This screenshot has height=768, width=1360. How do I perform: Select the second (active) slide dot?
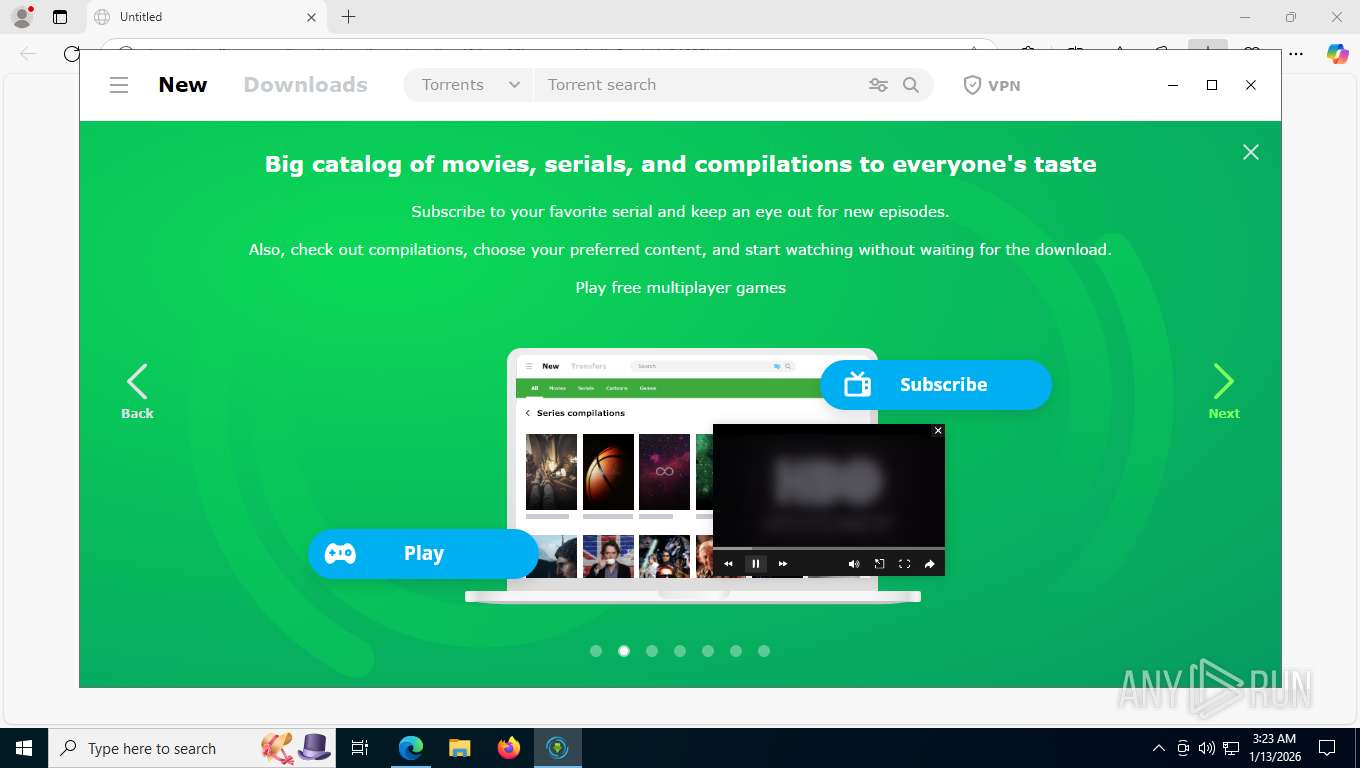[624, 651]
